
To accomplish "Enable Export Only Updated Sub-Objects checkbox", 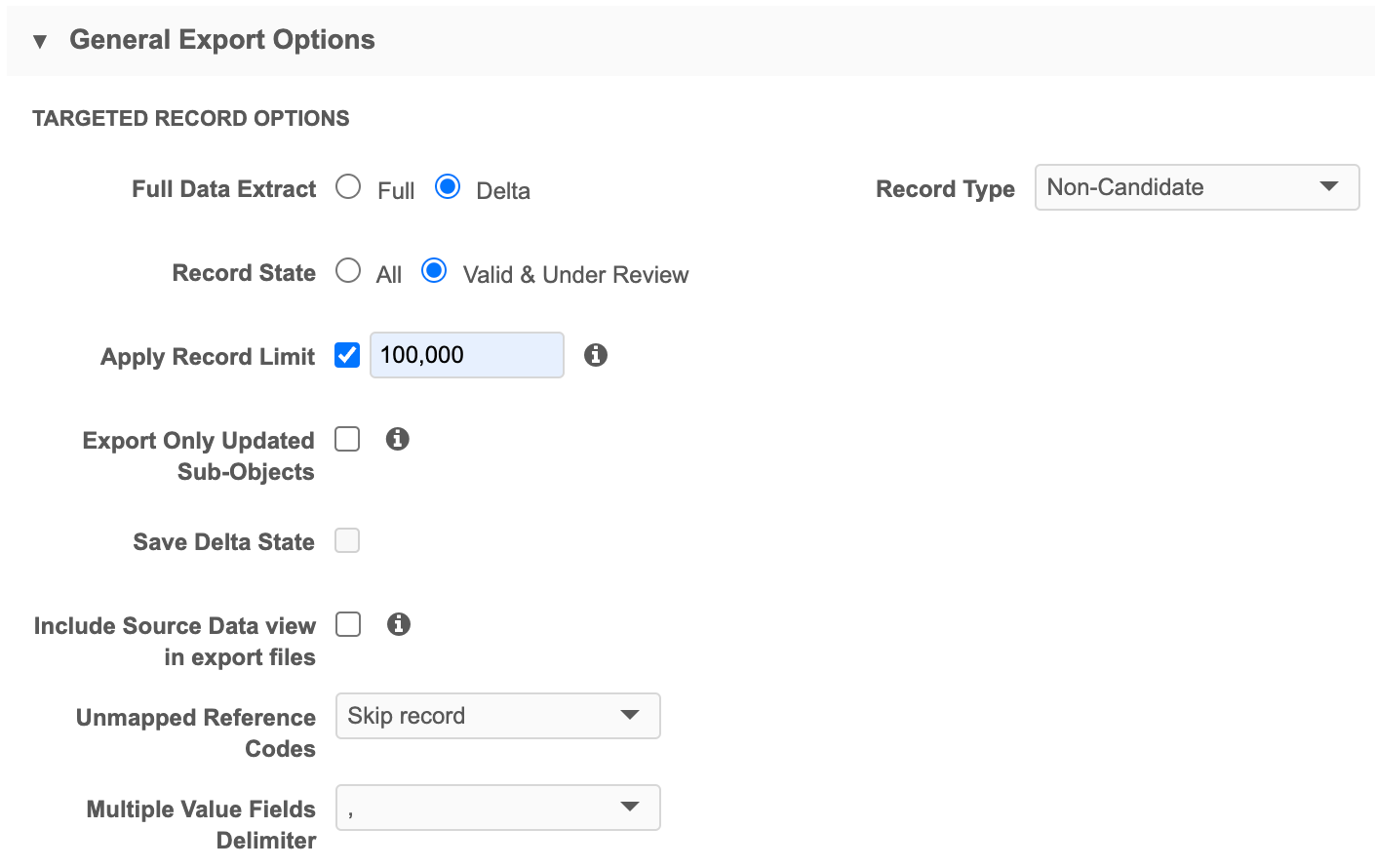I will (x=347, y=439).
